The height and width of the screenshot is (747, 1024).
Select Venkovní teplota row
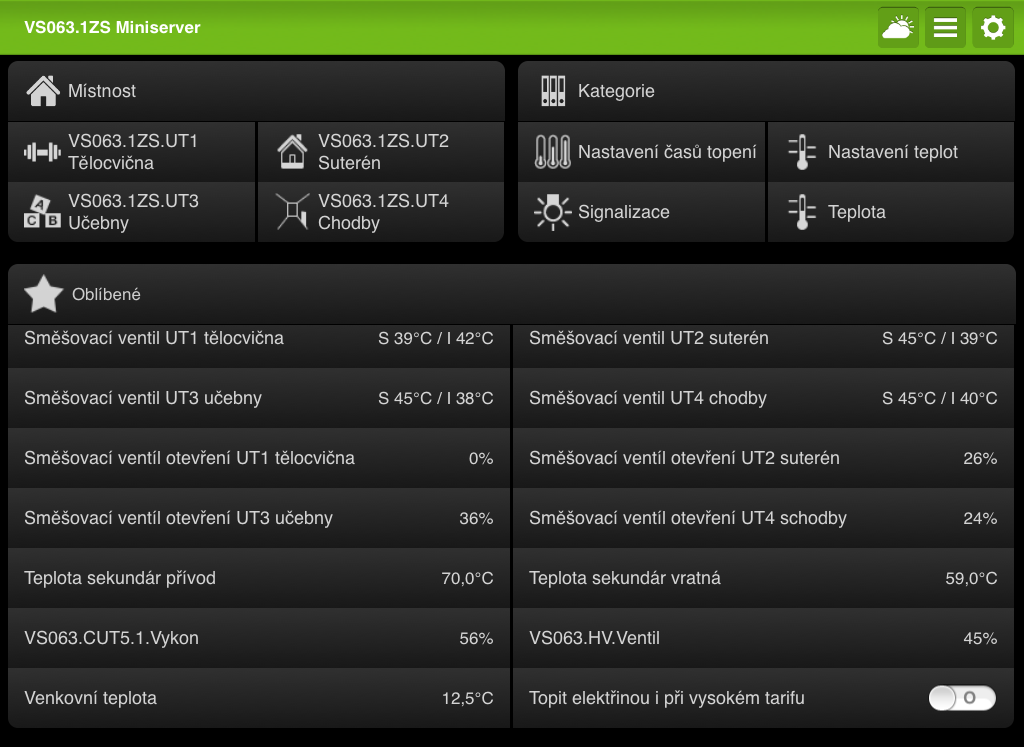click(258, 698)
